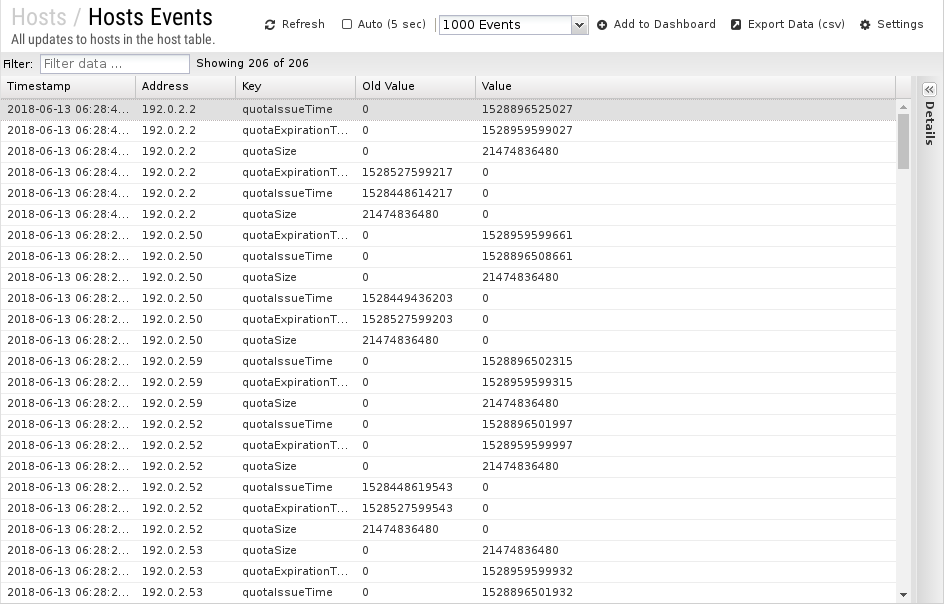Image resolution: width=944 pixels, height=604 pixels.
Task: Open the vertical Details side panel label
Action: (930, 123)
